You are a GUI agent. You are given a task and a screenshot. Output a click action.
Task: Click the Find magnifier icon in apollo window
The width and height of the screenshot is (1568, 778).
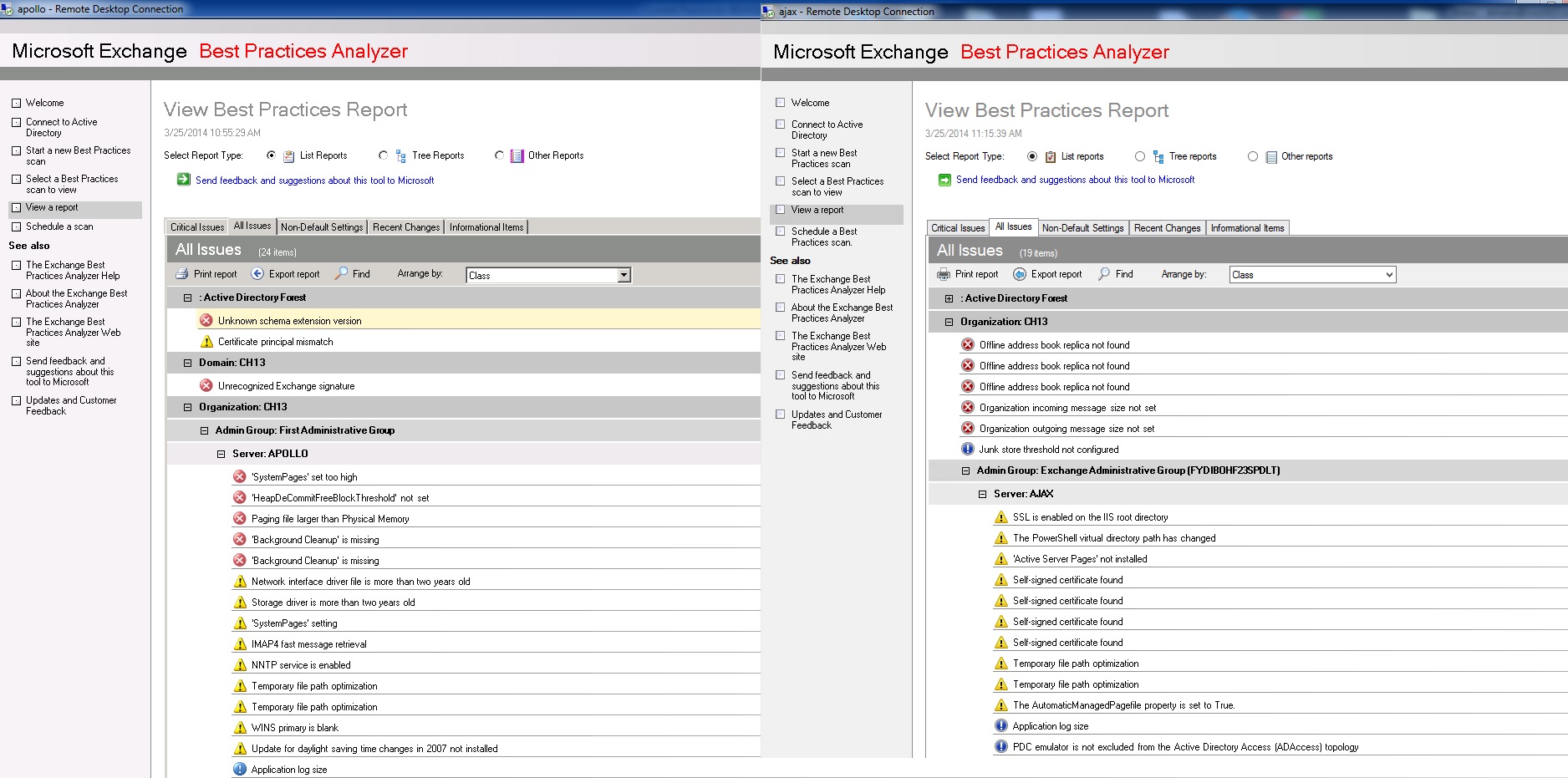coord(342,274)
